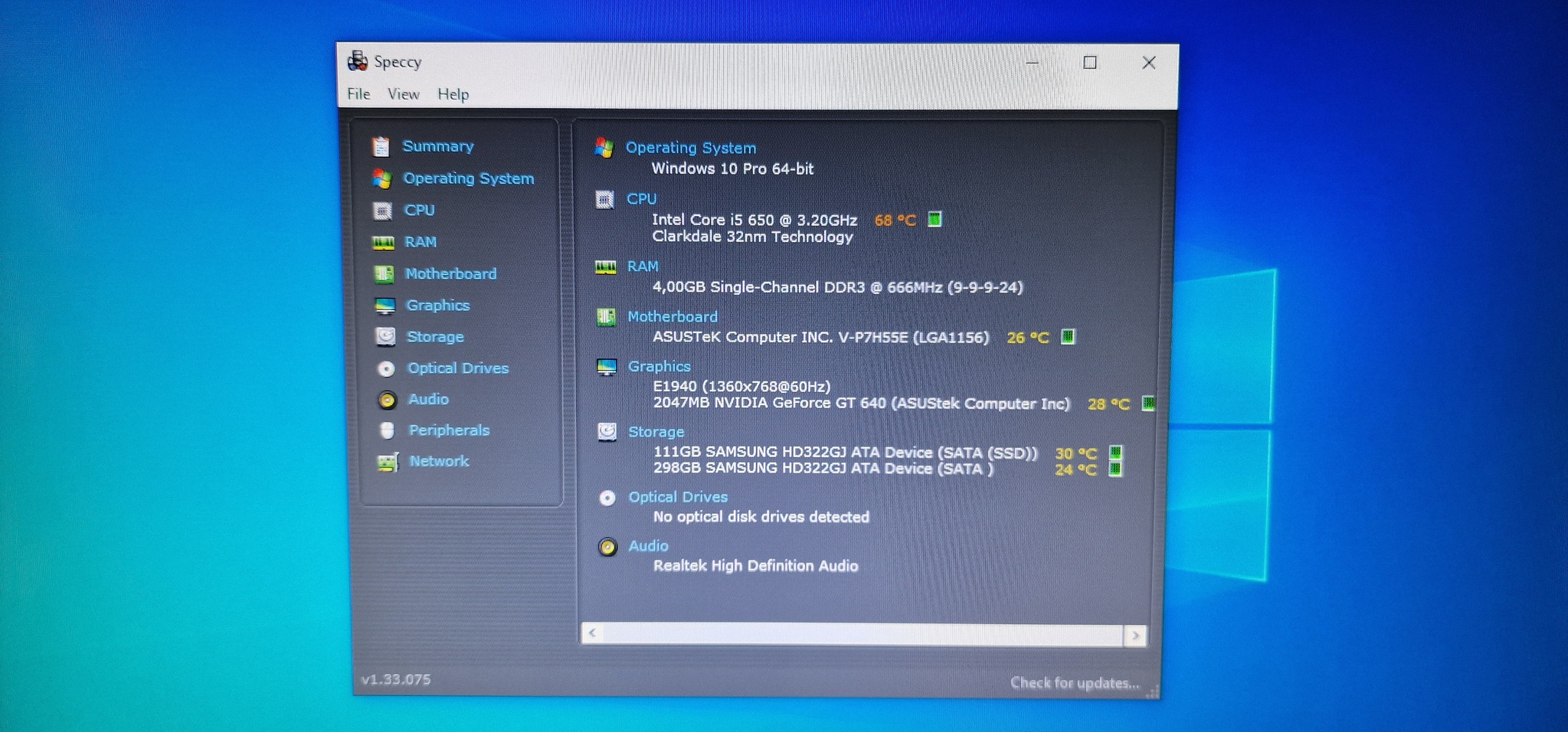Click the Optical Drives heading link in summary
1568x732 pixels.
pos(679,498)
